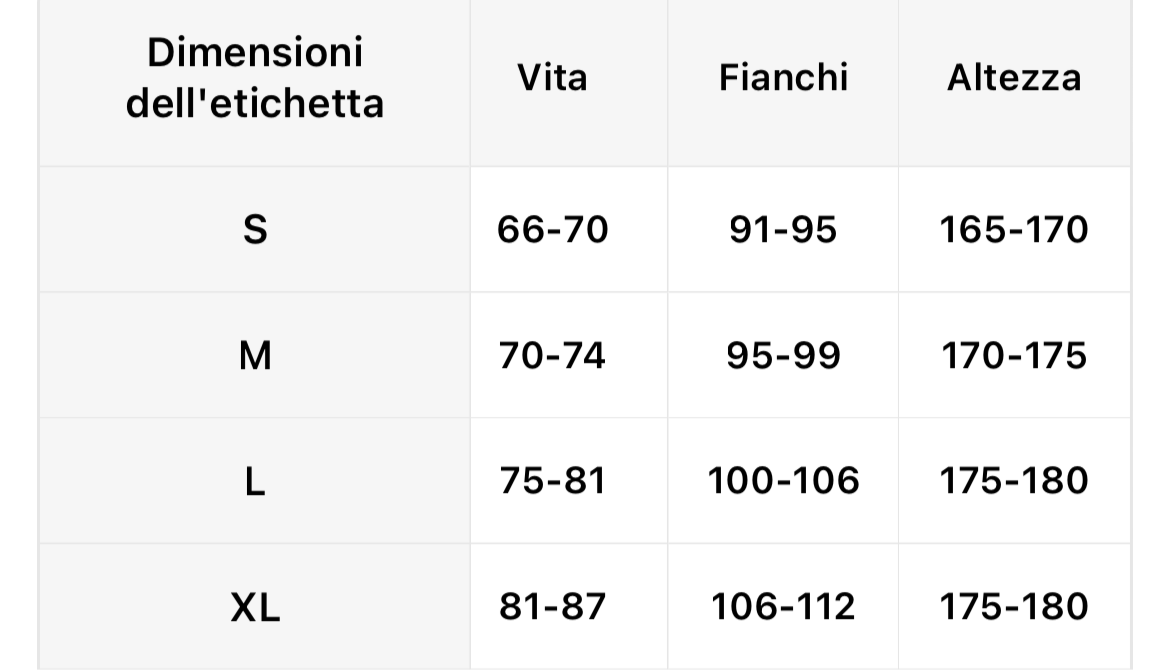The height and width of the screenshot is (670, 1170).
Task: Click the Fianchi column header
Action: coord(783,78)
